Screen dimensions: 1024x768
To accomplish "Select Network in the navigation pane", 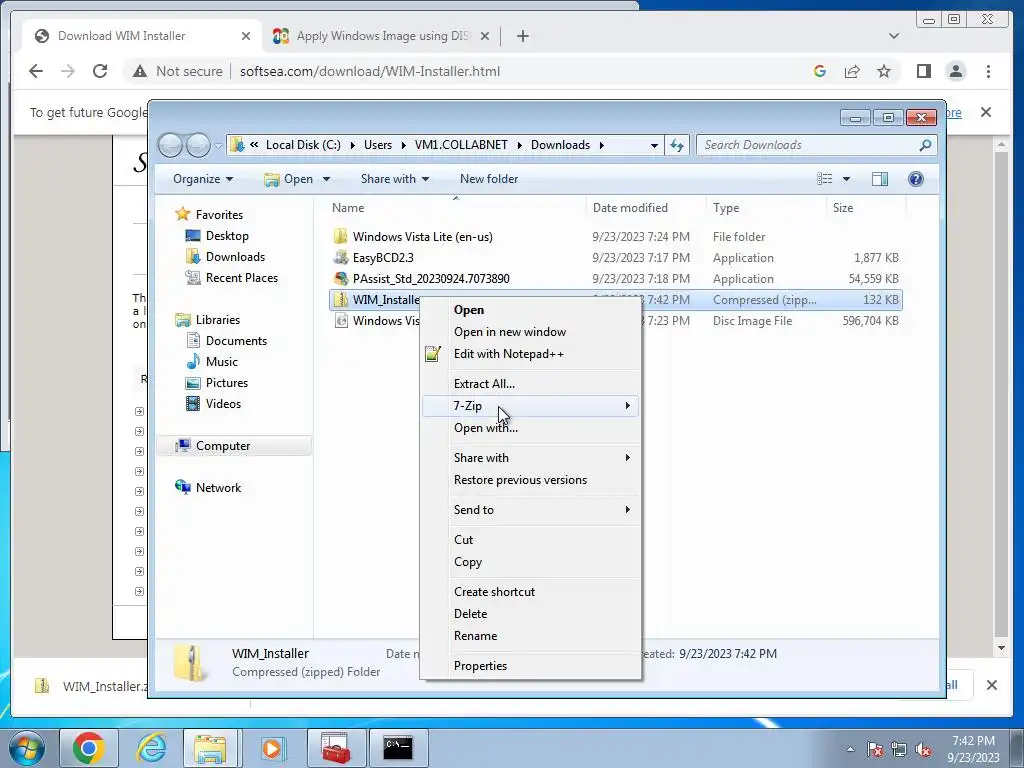I will (218, 488).
